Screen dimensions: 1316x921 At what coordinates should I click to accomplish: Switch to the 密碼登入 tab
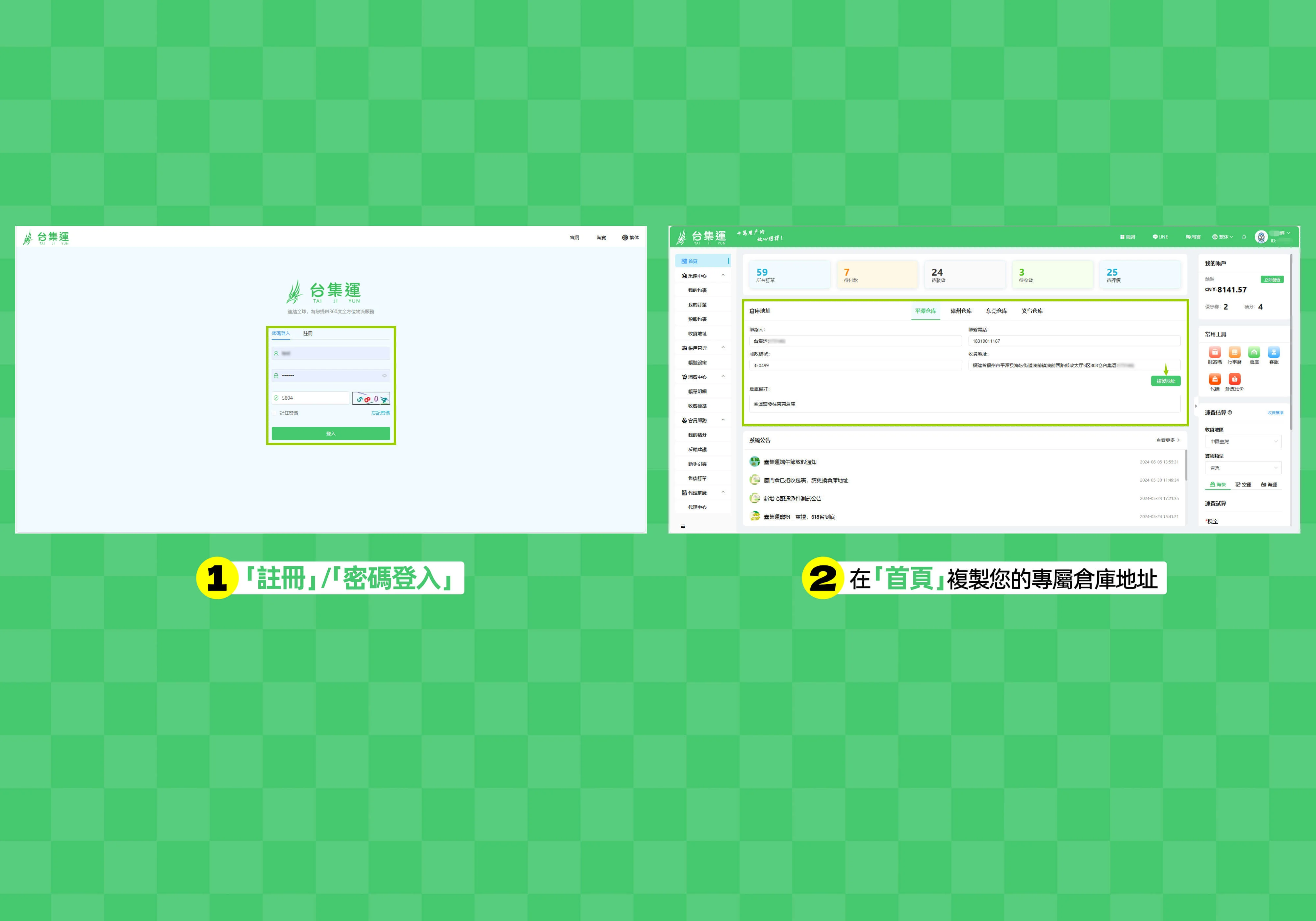[281, 334]
